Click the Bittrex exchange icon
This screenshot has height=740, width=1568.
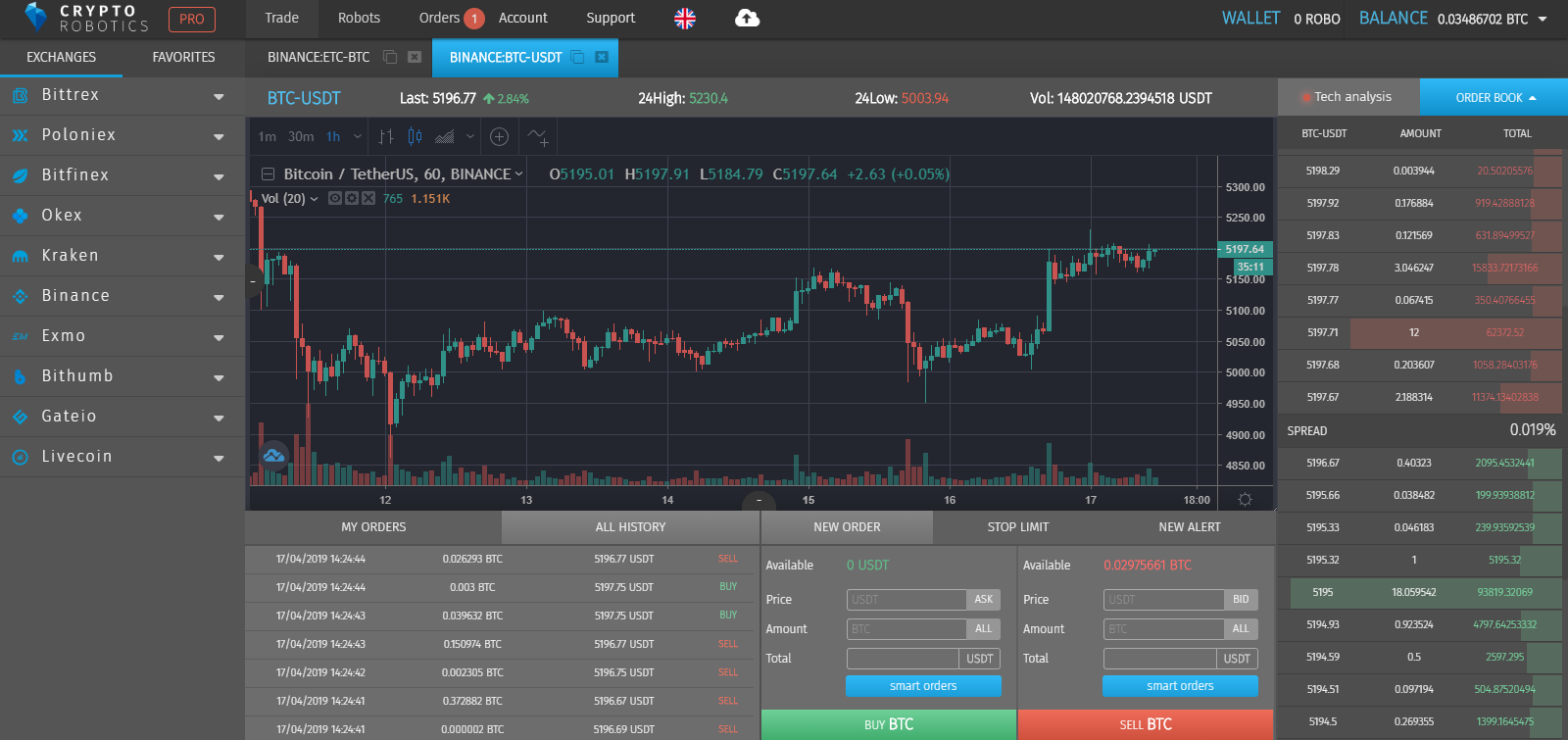click(x=20, y=95)
